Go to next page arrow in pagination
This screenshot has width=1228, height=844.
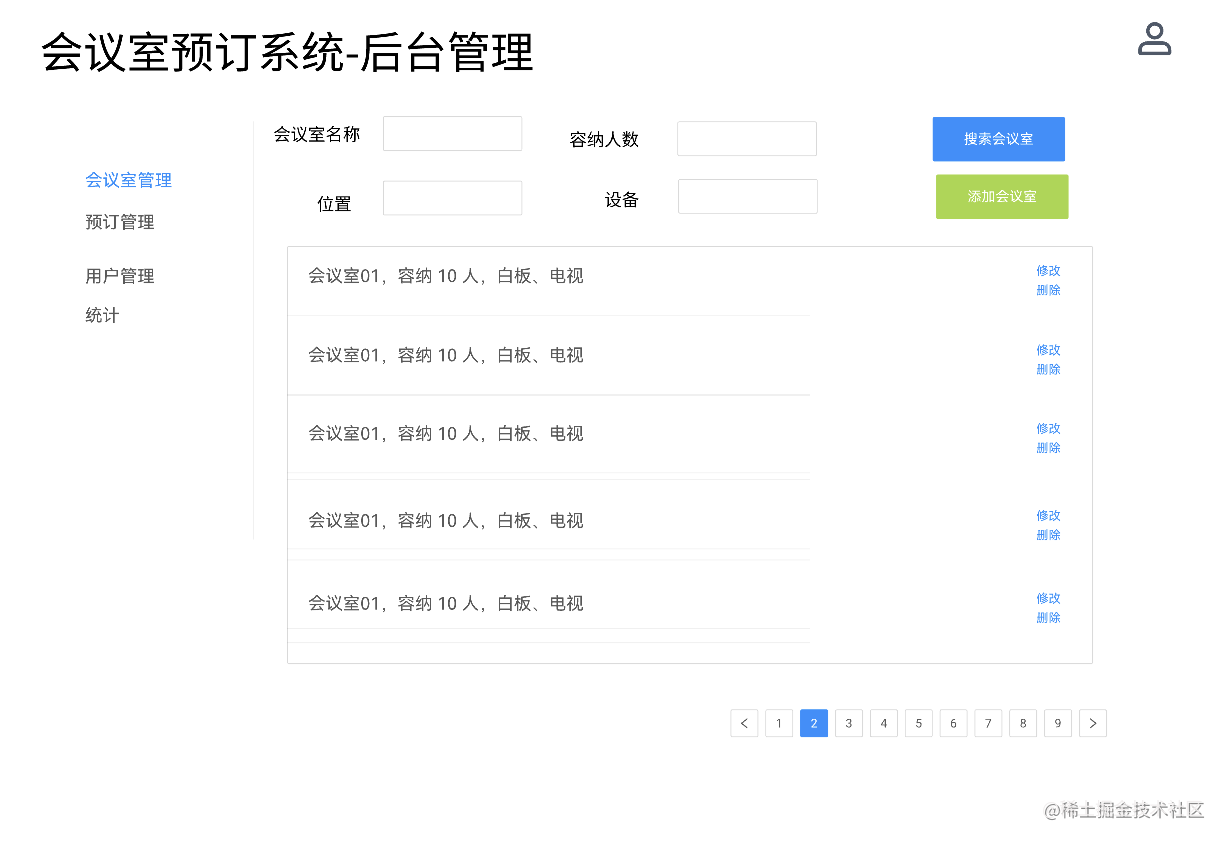coord(1093,723)
